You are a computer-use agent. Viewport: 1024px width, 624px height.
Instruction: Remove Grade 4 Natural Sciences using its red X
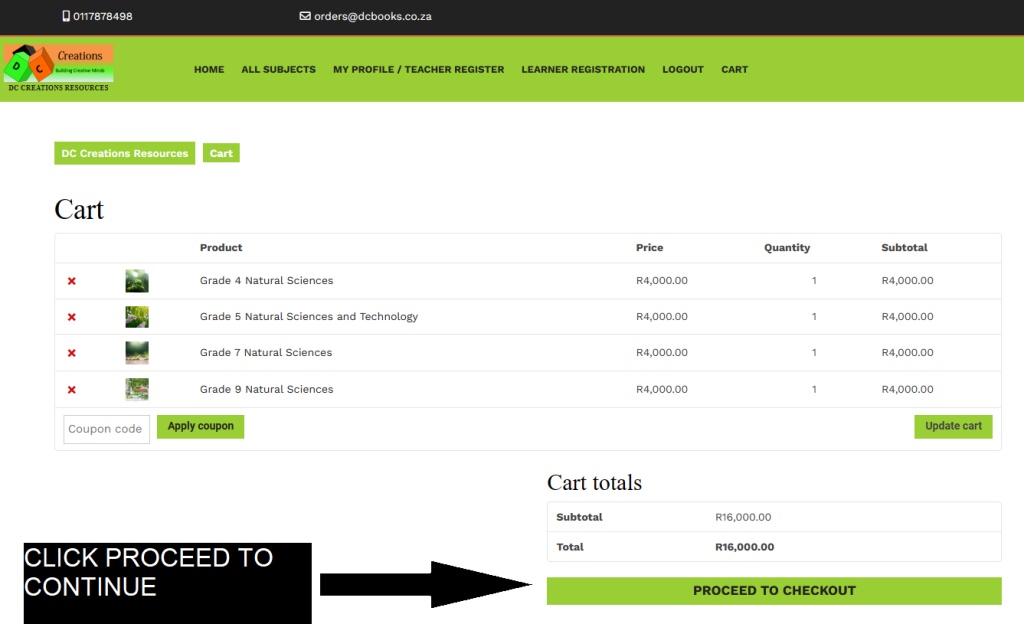pyautogui.click(x=71, y=281)
